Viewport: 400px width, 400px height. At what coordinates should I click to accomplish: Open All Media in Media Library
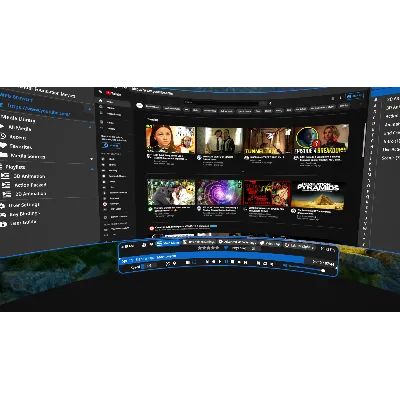[x=19, y=128]
